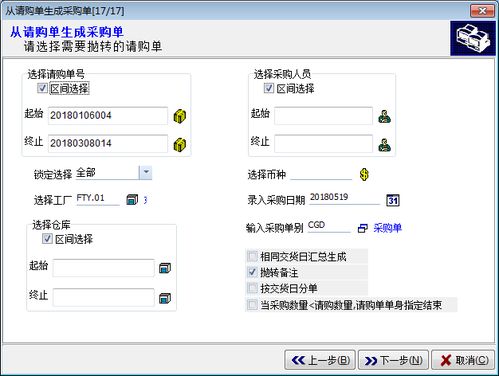This screenshot has width=499, height=376.
Task: Go back with 上一步(B) button
Action: click(x=320, y=360)
